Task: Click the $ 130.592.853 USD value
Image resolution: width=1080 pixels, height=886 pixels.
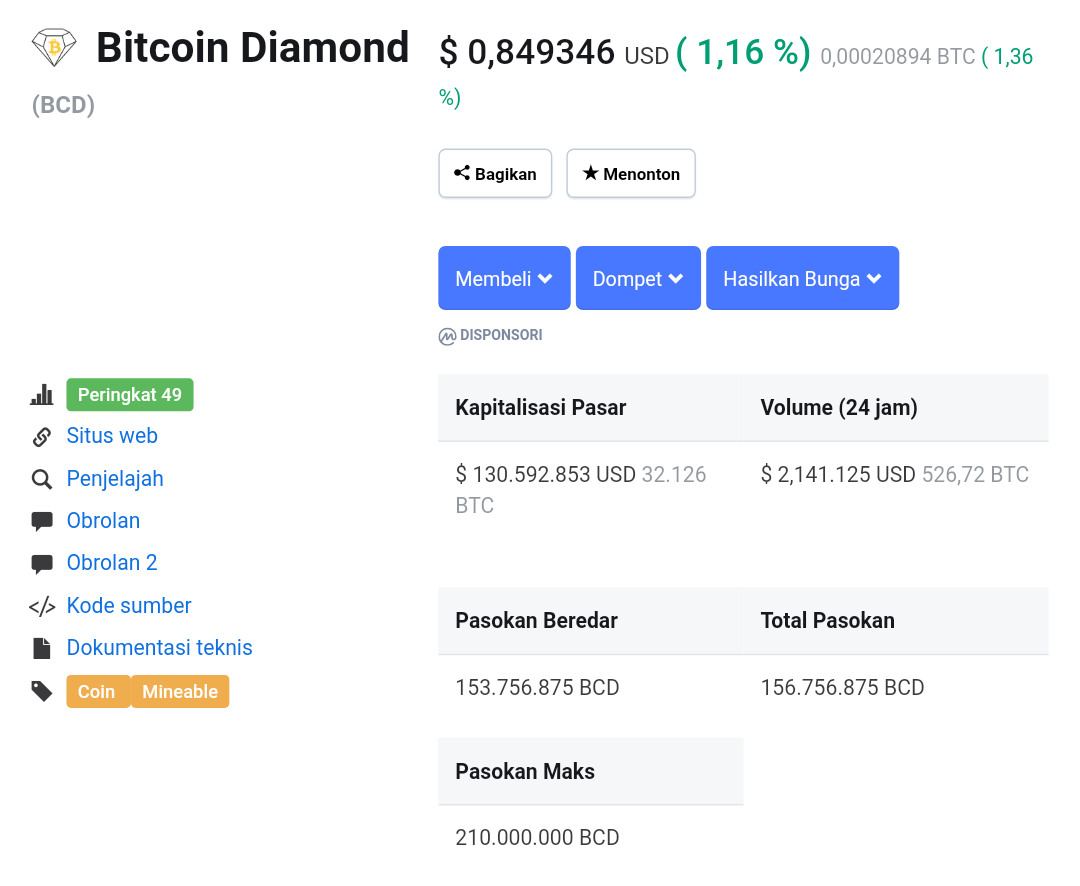Action: pyautogui.click(x=546, y=475)
